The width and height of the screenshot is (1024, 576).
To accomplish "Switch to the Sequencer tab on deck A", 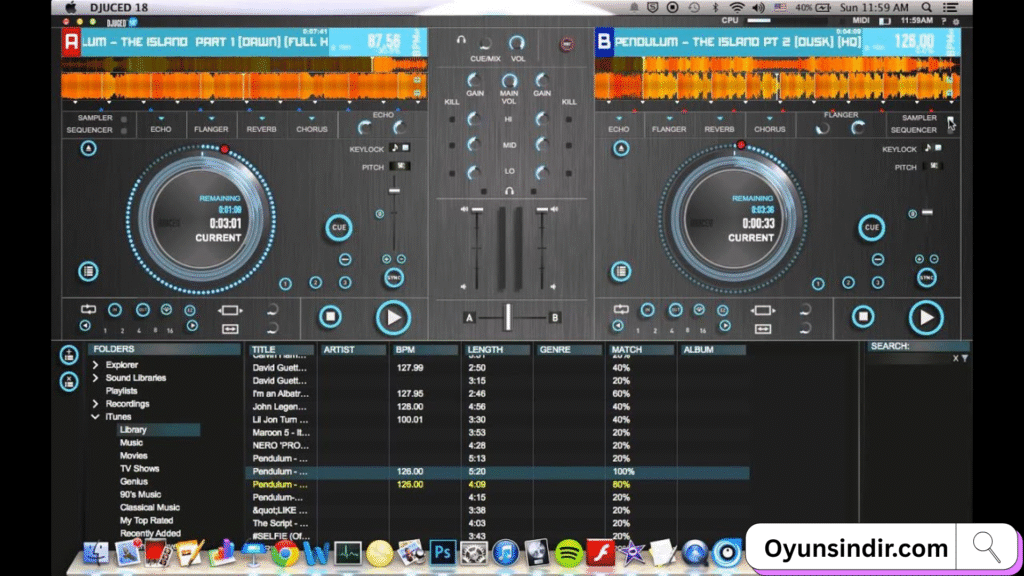I will pos(89,130).
